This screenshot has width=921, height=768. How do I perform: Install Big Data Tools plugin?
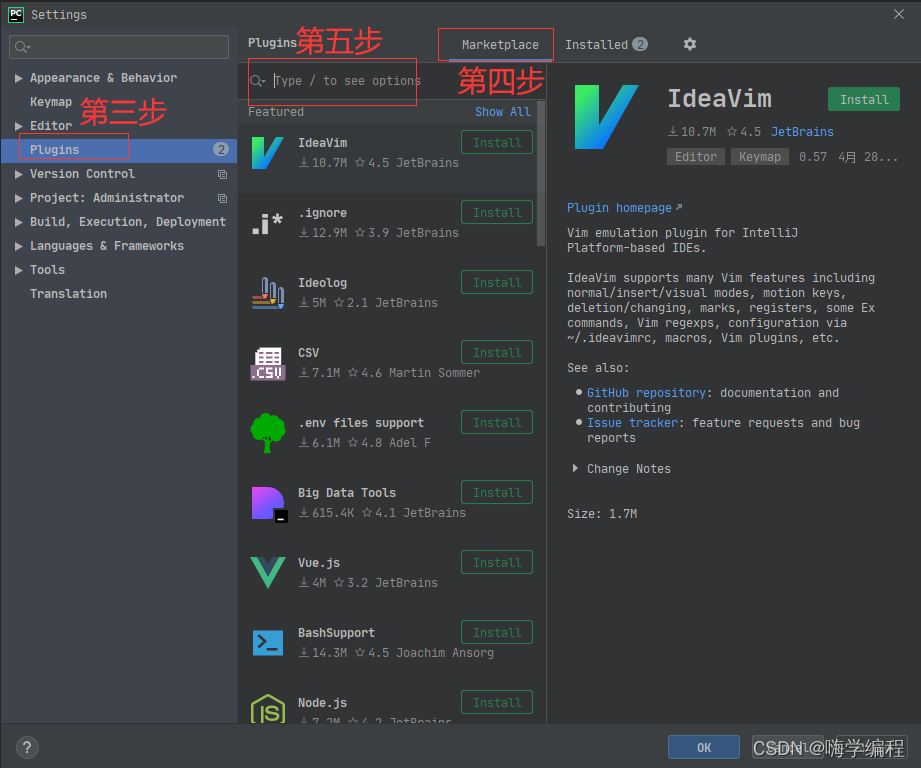tap(497, 492)
